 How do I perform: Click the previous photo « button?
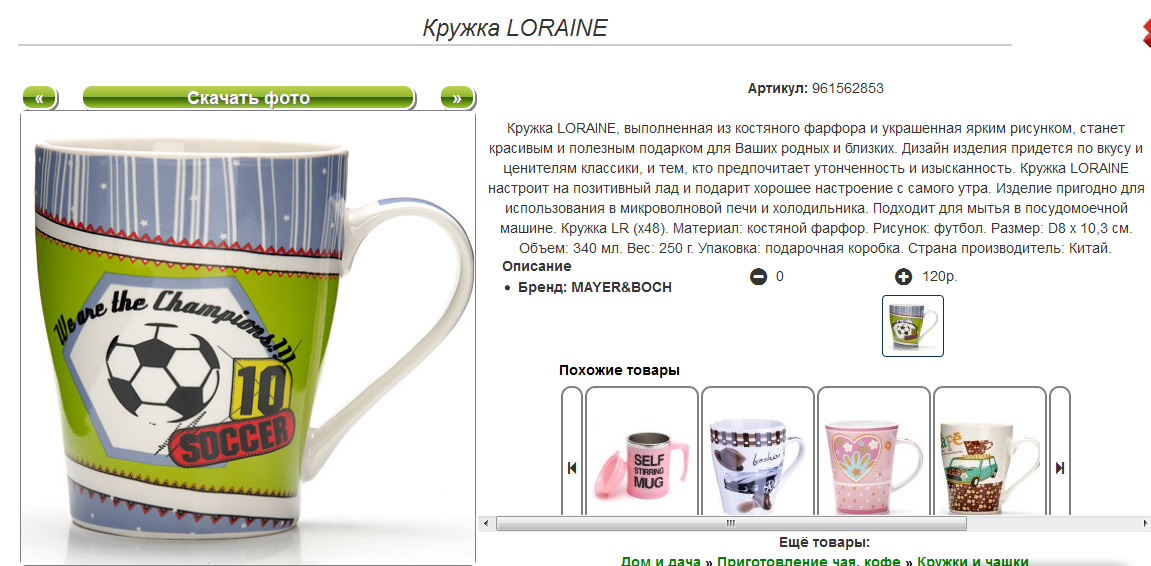[x=40, y=98]
